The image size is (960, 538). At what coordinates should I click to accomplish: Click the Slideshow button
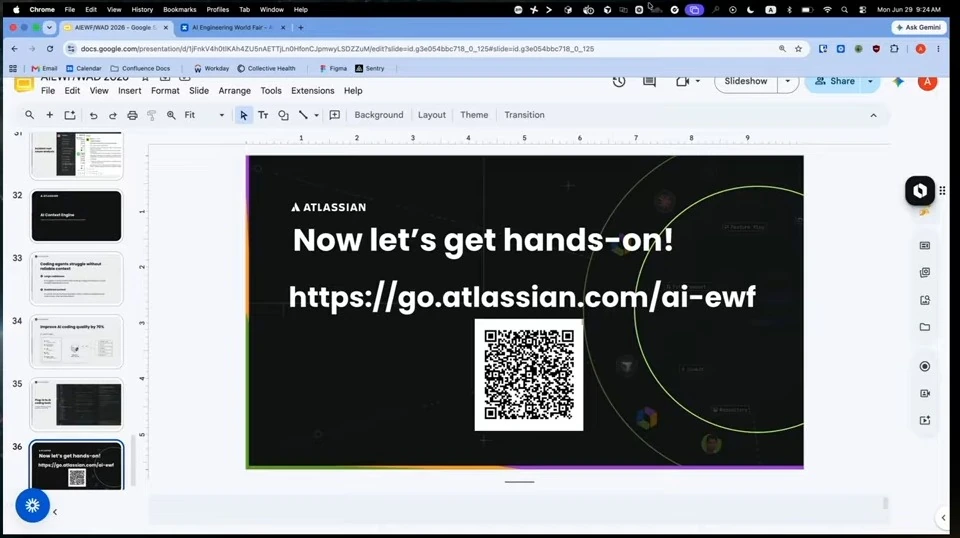coord(746,81)
